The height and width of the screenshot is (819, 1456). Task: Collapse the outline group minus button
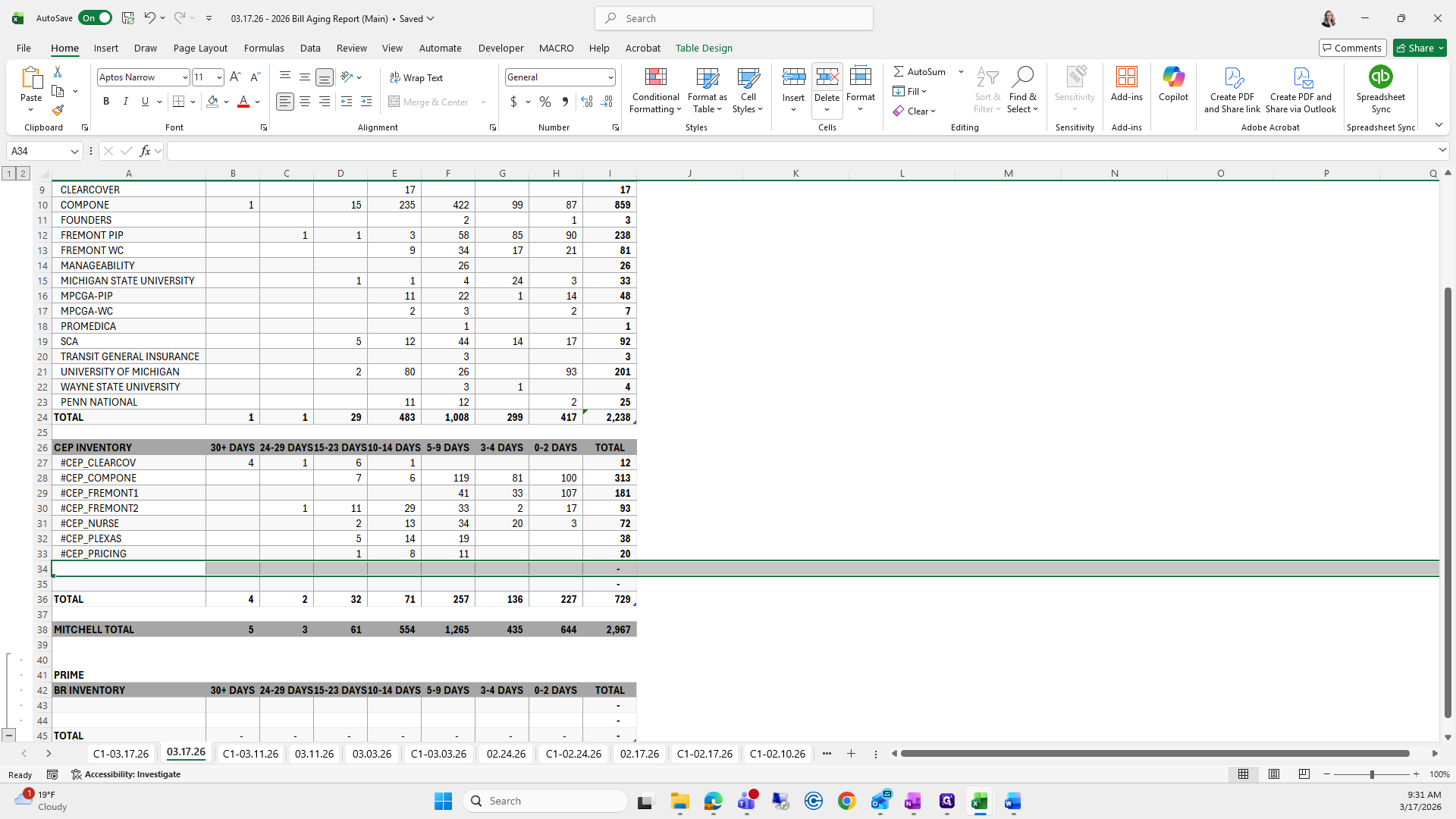click(x=8, y=735)
